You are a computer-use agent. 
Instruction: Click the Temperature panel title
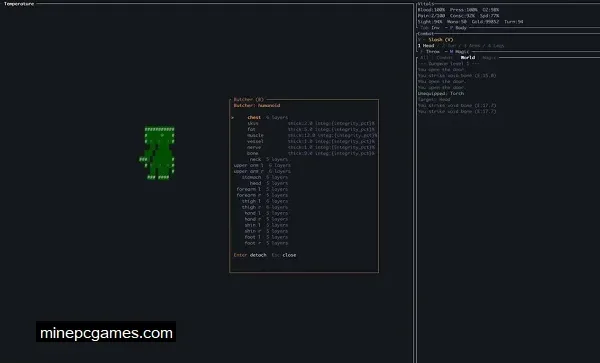pyautogui.click(x=19, y=4)
